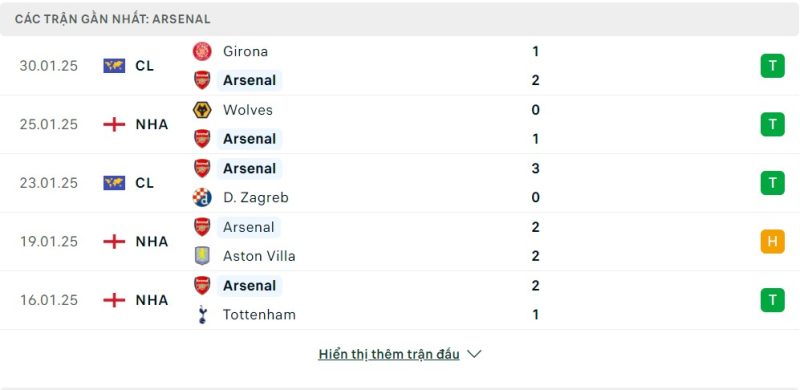800x390 pixels.
Task: Click the Girona club crest
Action: click(x=202, y=52)
